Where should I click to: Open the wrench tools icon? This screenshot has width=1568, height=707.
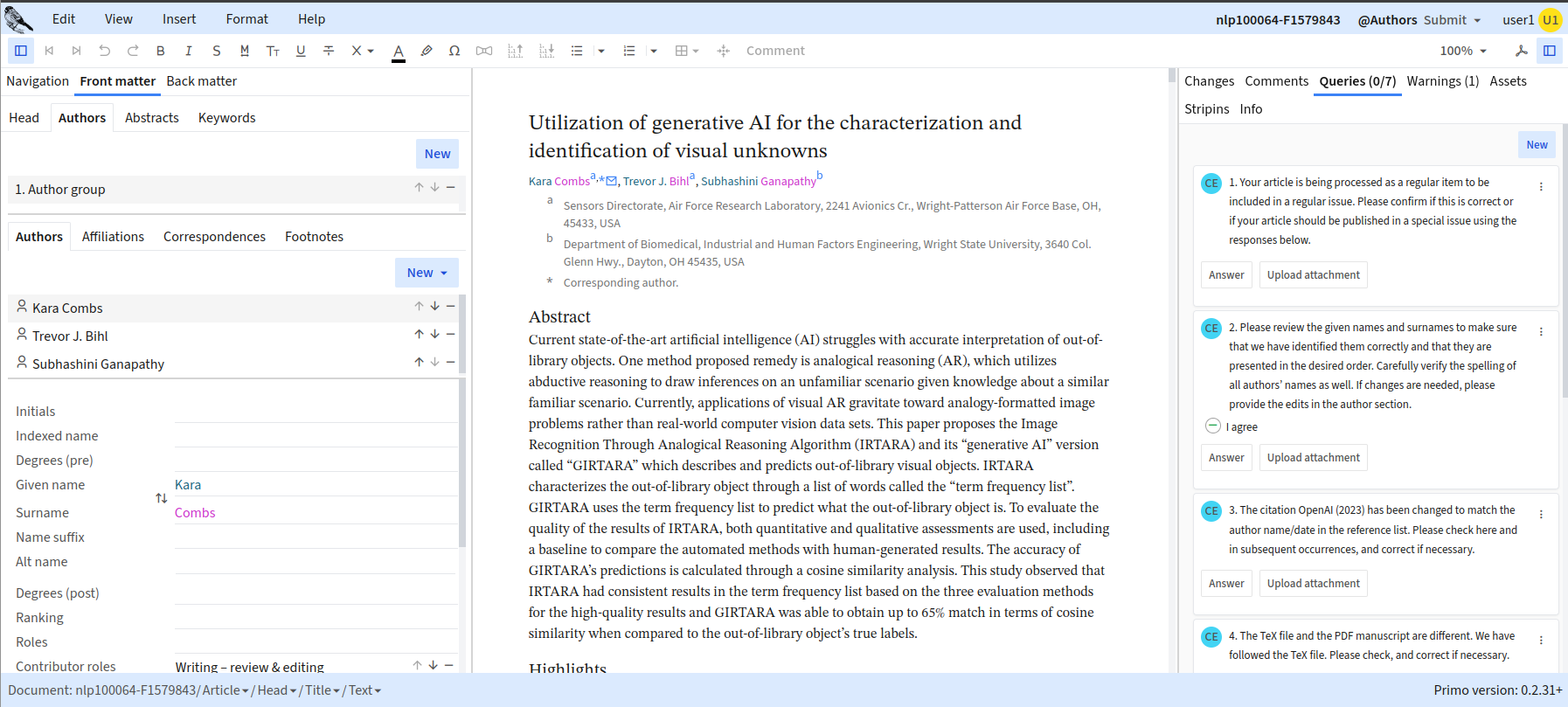point(1522,51)
